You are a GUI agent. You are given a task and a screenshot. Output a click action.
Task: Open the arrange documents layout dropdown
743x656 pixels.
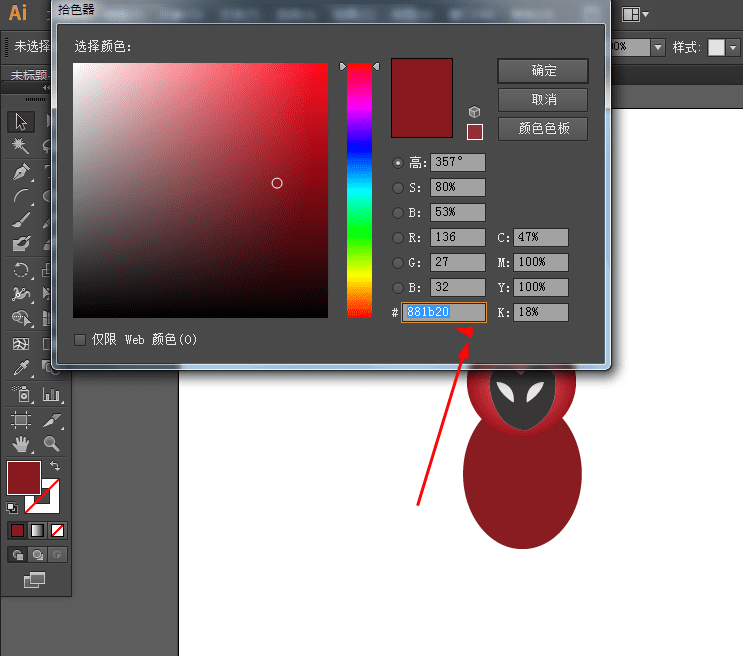coord(636,14)
